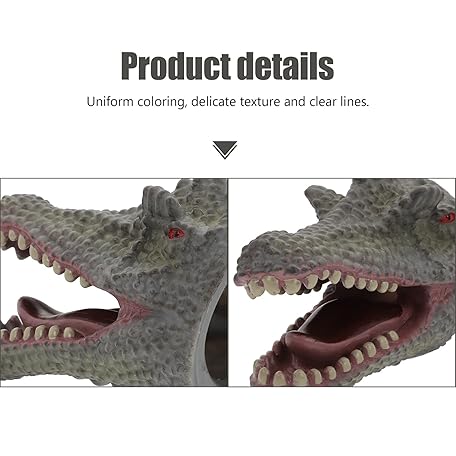Click the pointed left horn in right image

322,200
